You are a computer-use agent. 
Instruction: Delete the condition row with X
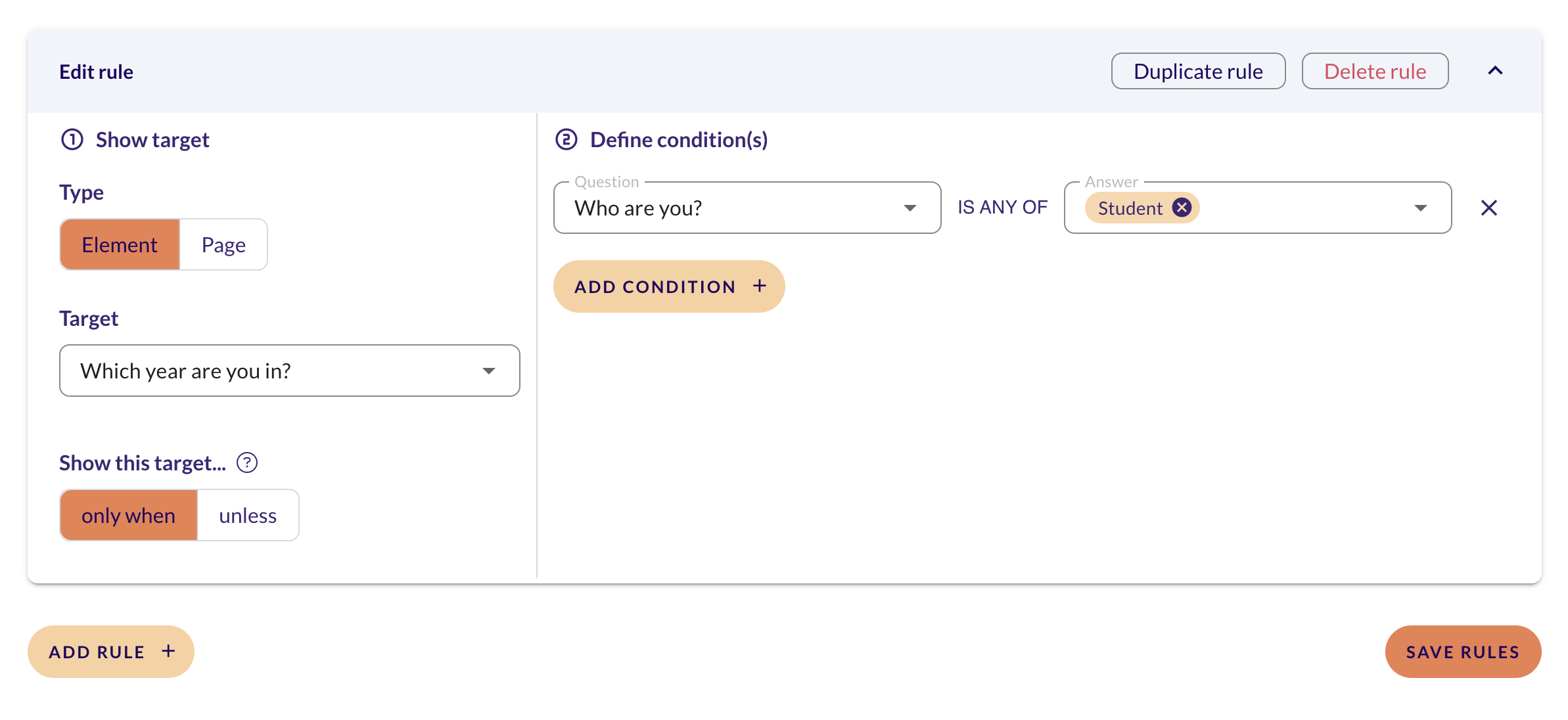(x=1488, y=208)
